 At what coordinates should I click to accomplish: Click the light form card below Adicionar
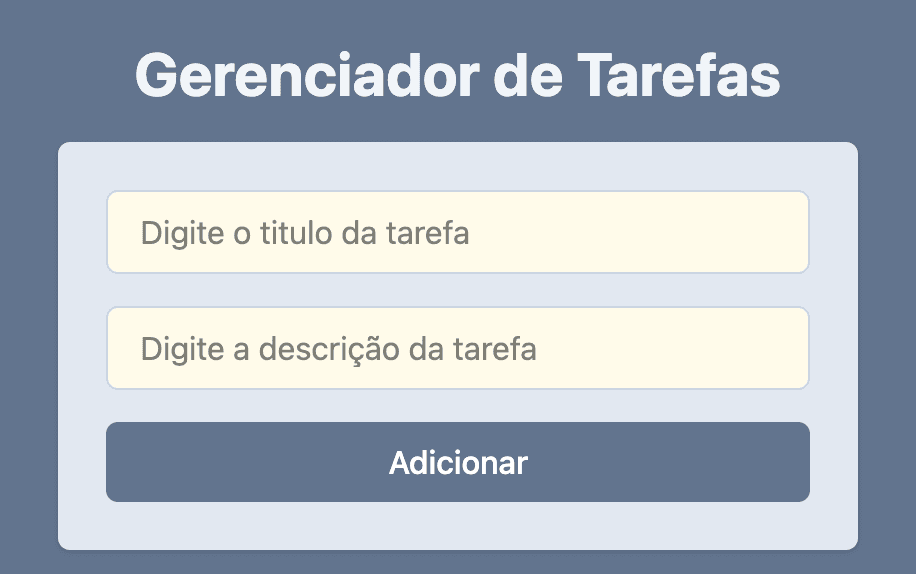457,526
